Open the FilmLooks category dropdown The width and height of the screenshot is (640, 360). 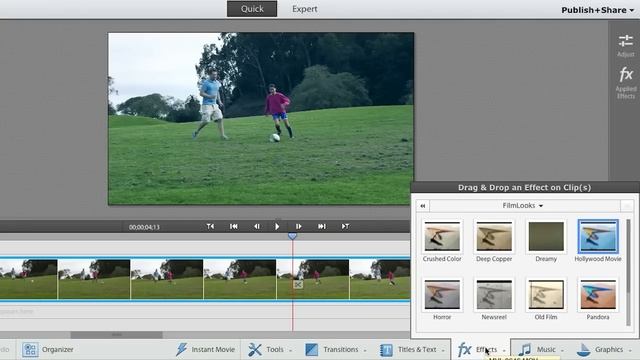(x=523, y=206)
